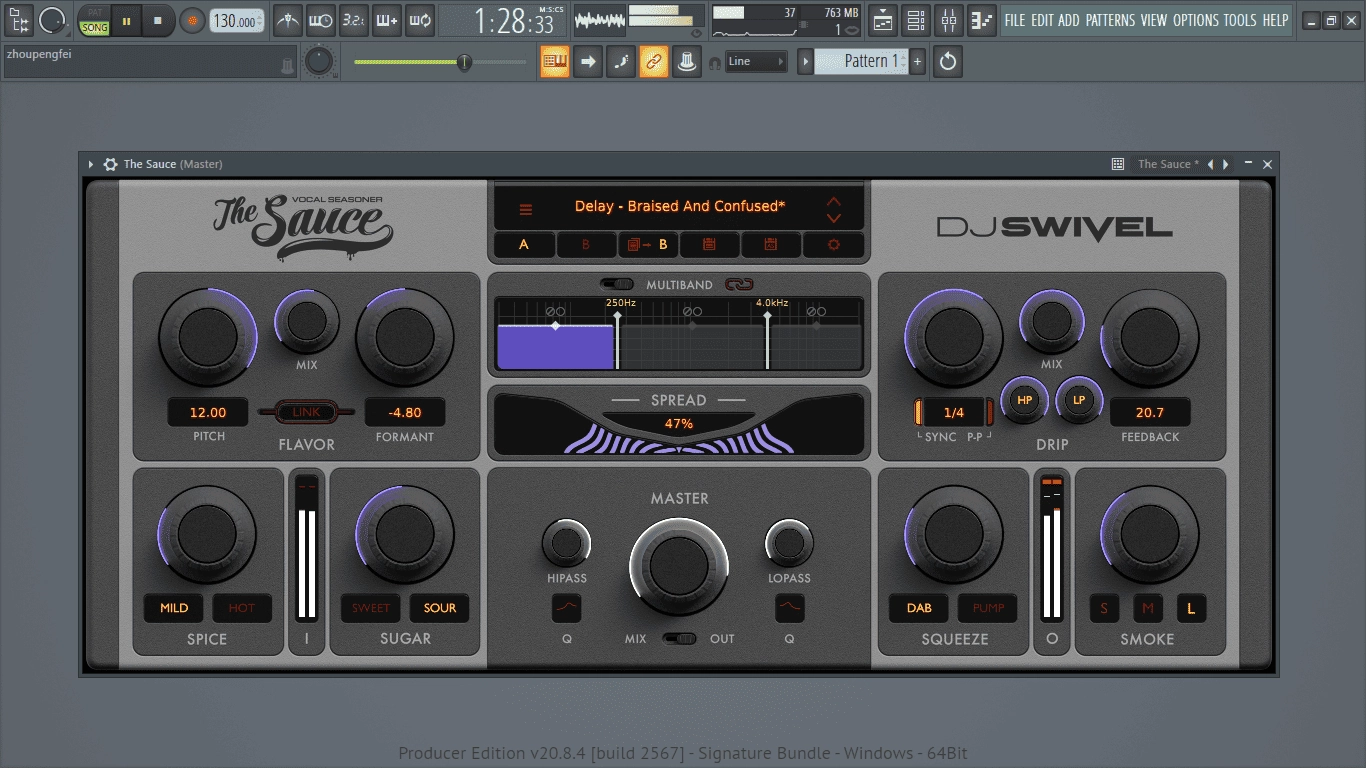This screenshot has height=768, width=1366.
Task: Click the Save preset disk icon
Action: 709,244
